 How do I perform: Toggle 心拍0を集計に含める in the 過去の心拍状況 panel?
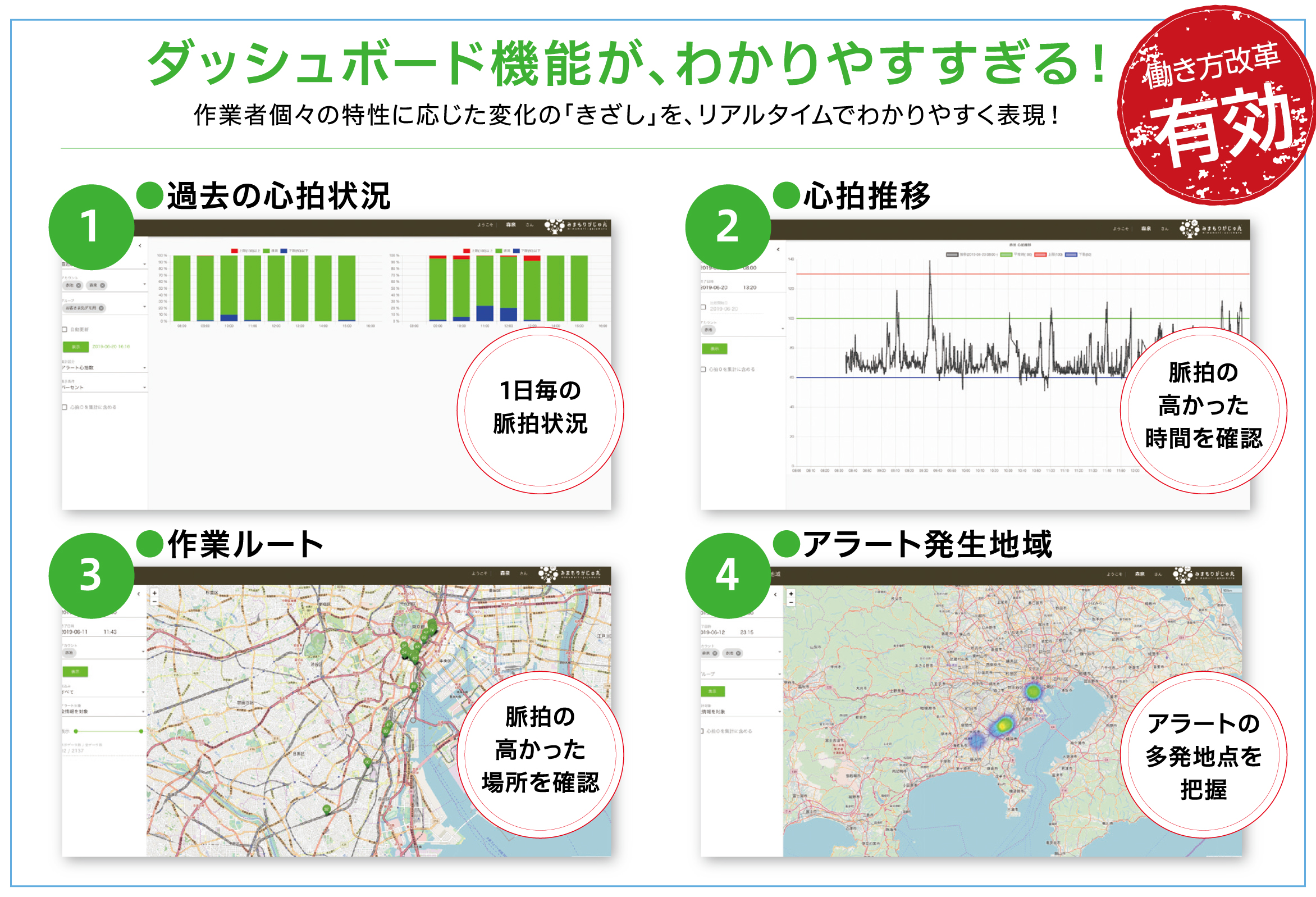[65, 407]
